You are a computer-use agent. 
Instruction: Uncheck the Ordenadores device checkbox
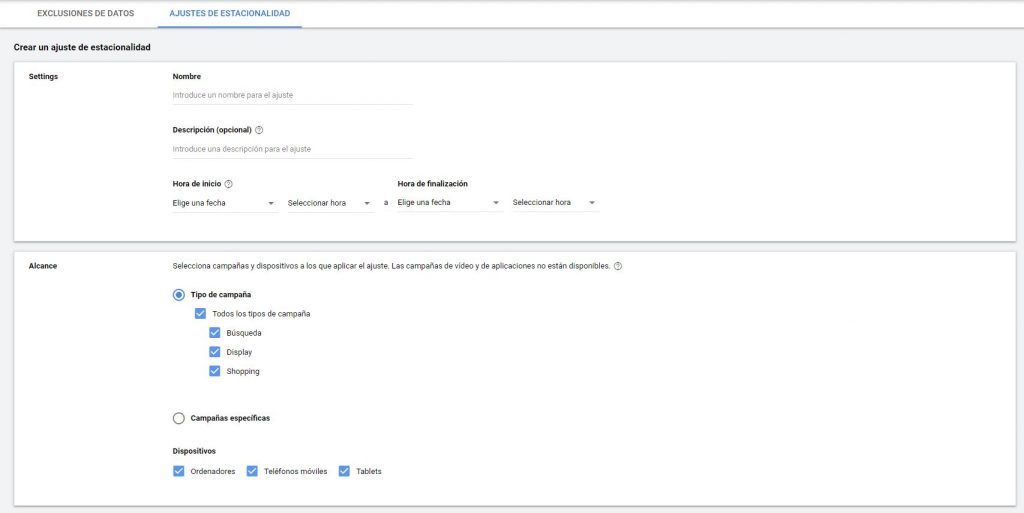tap(179, 471)
